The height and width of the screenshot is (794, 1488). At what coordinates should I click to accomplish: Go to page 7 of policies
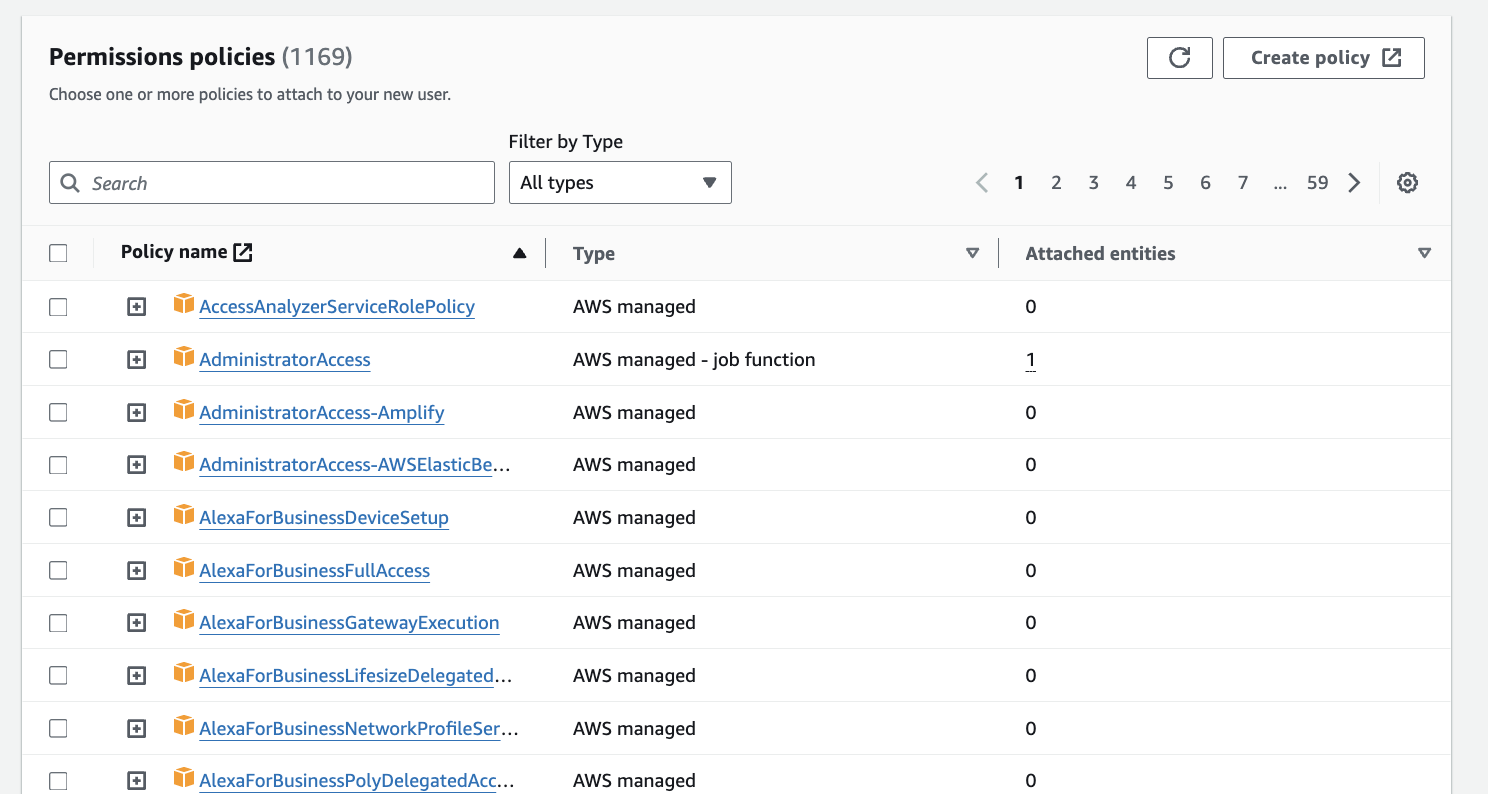[x=1243, y=183]
